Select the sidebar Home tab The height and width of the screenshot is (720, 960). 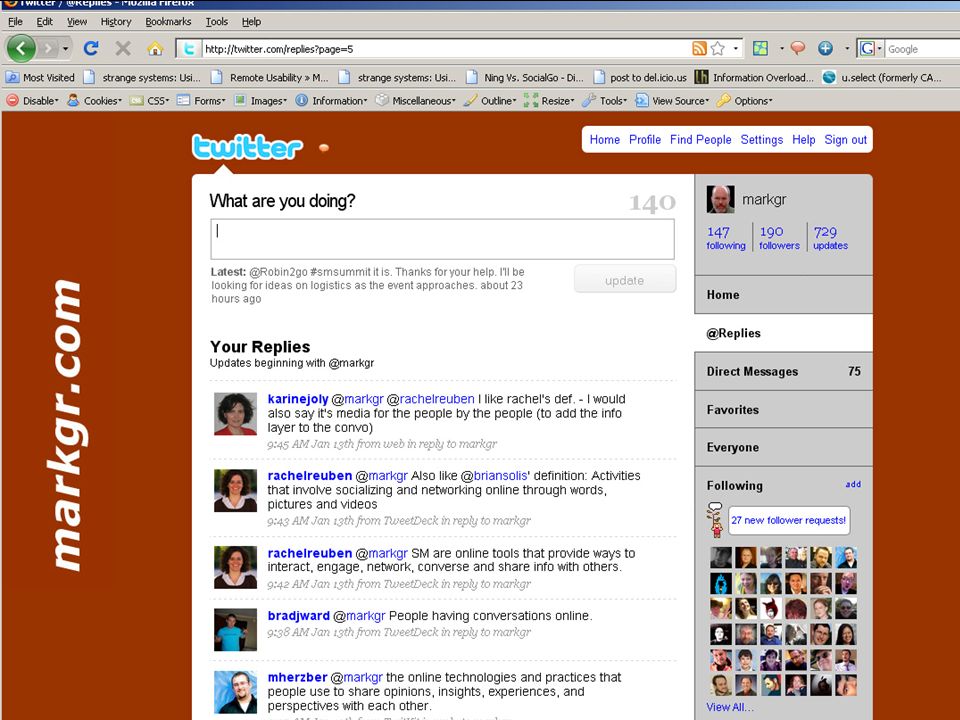click(x=783, y=294)
